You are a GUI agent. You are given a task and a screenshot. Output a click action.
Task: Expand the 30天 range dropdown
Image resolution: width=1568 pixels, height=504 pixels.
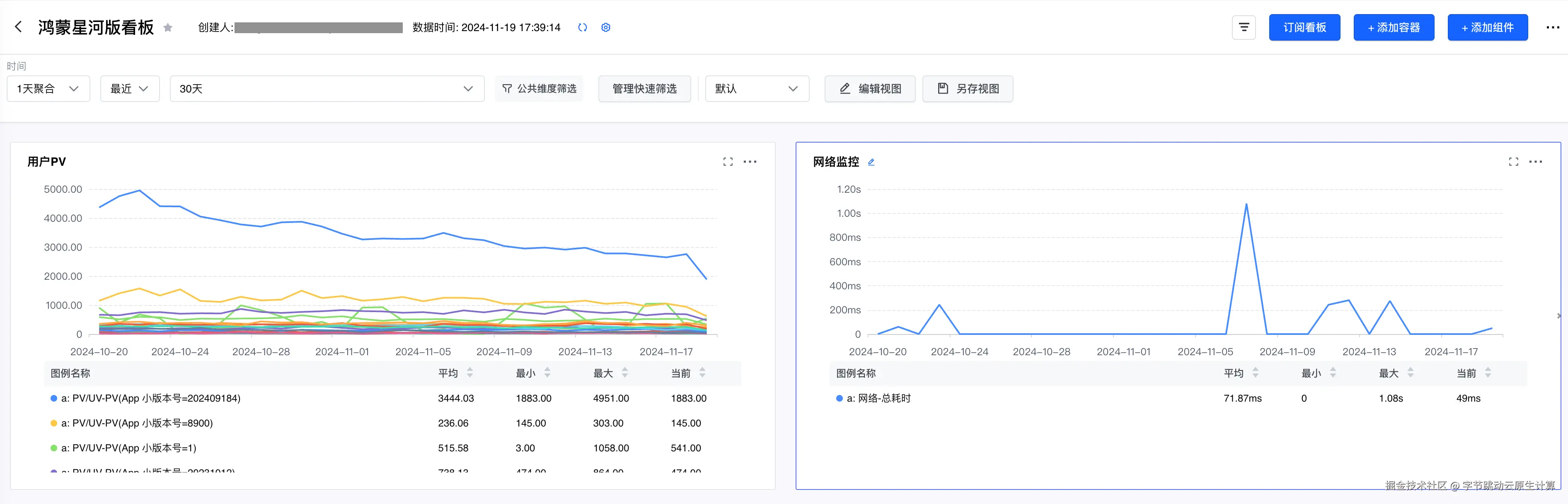point(327,89)
